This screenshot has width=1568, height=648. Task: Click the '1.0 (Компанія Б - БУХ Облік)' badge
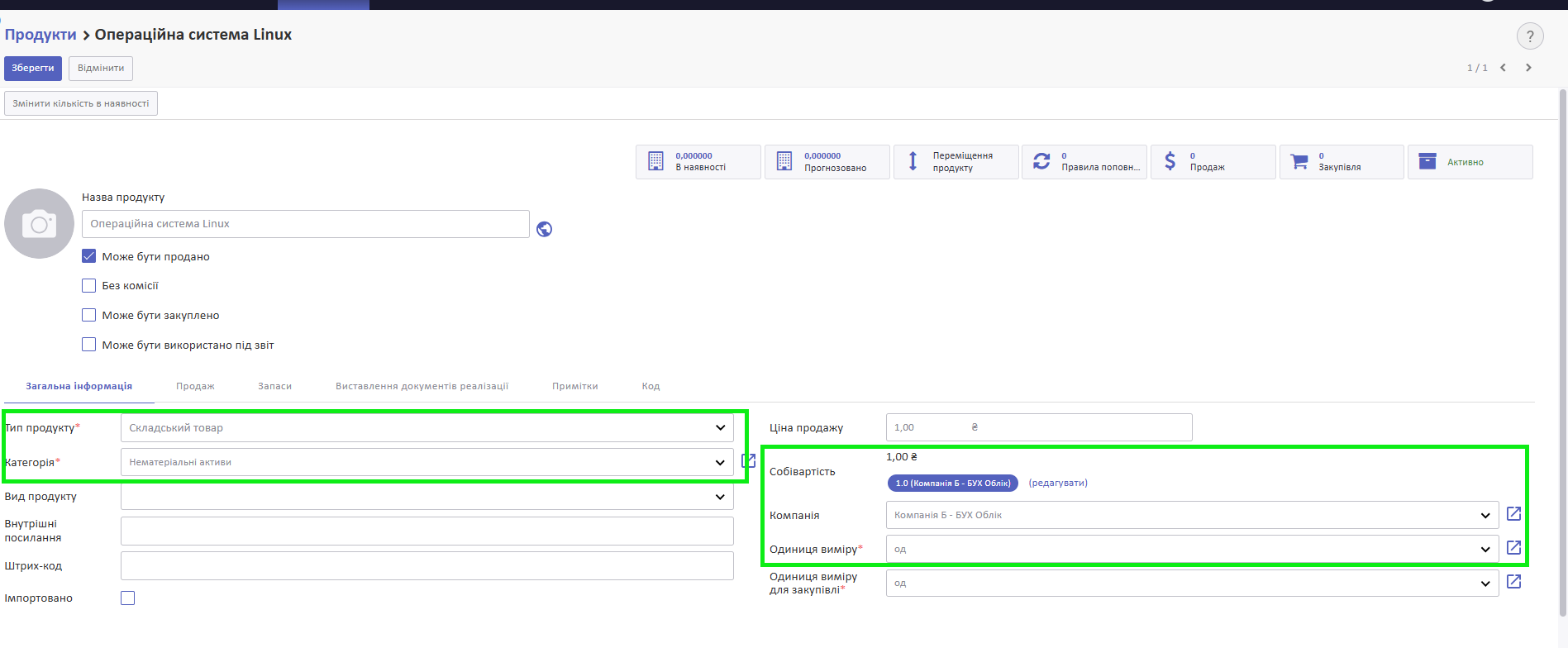(953, 483)
